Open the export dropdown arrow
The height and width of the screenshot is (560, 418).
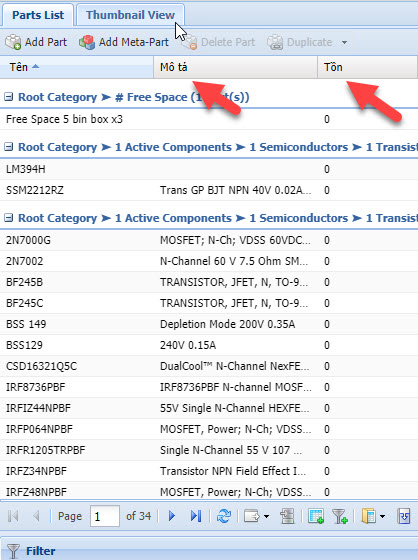point(267,516)
